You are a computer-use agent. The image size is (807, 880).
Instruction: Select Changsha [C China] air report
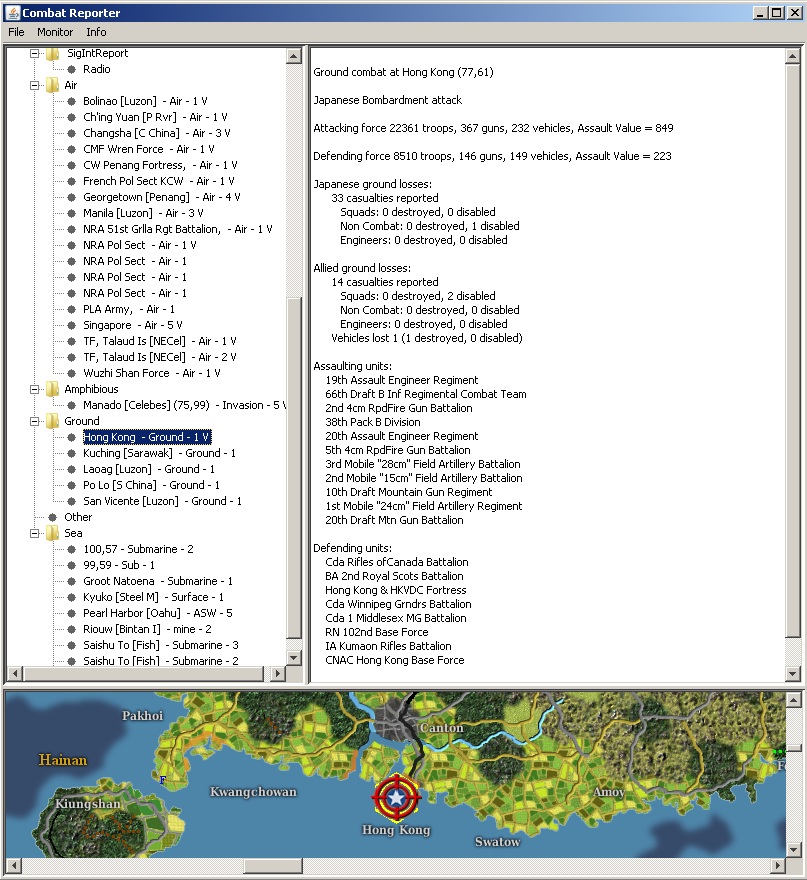(x=157, y=133)
